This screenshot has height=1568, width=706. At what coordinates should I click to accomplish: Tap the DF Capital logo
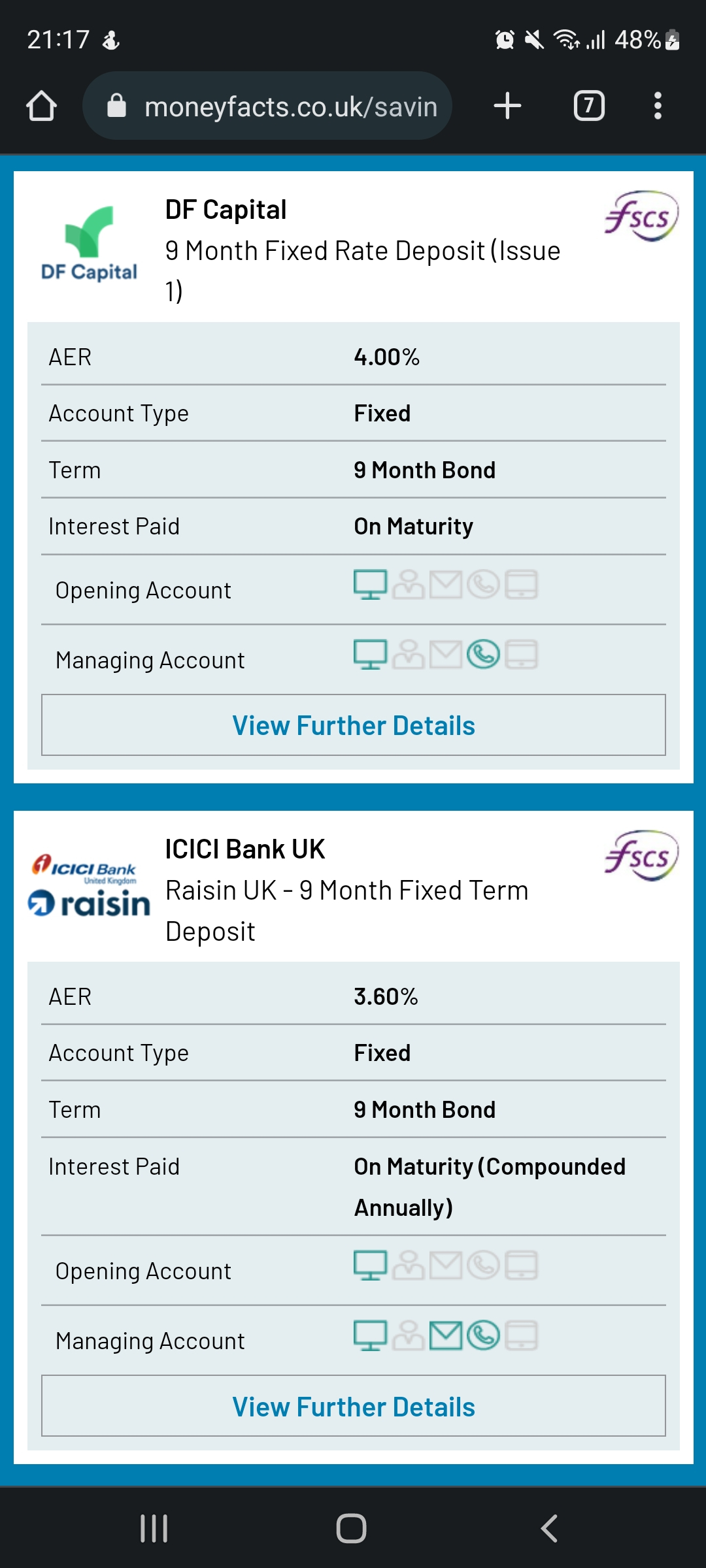point(90,243)
